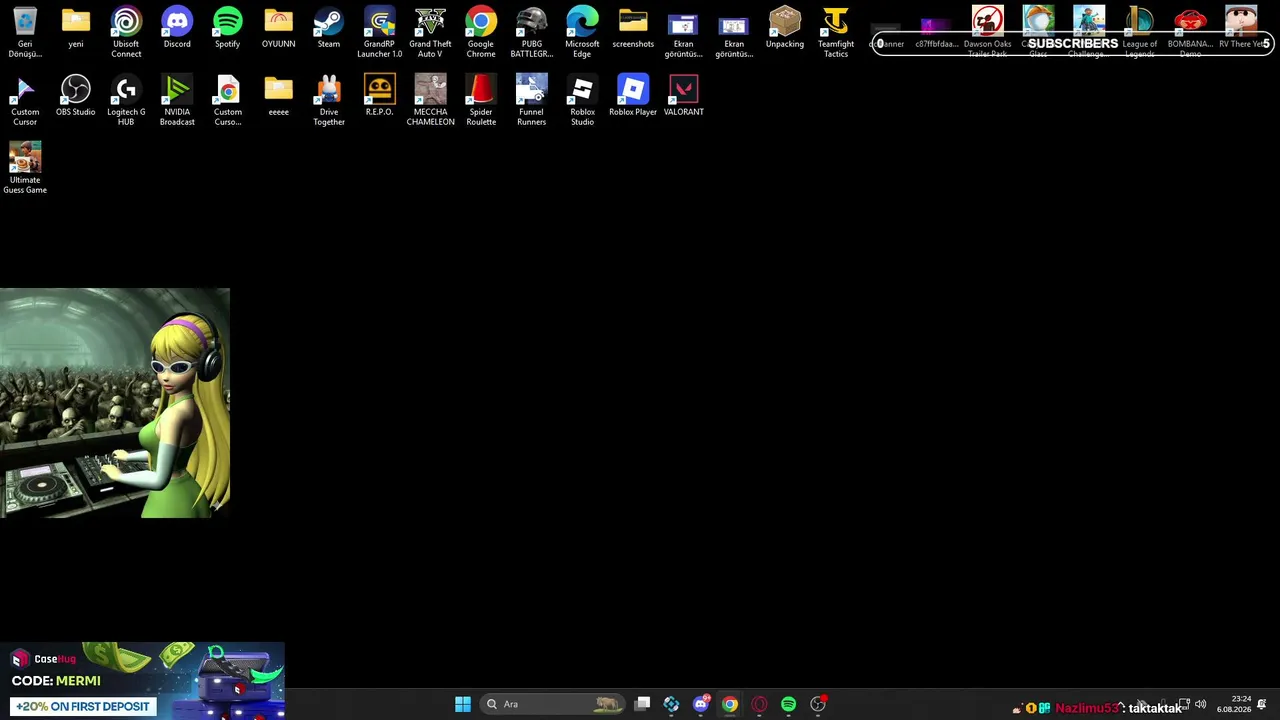This screenshot has width=1280, height=720.
Task: Launch Steam from the desktop
Action: point(328,28)
